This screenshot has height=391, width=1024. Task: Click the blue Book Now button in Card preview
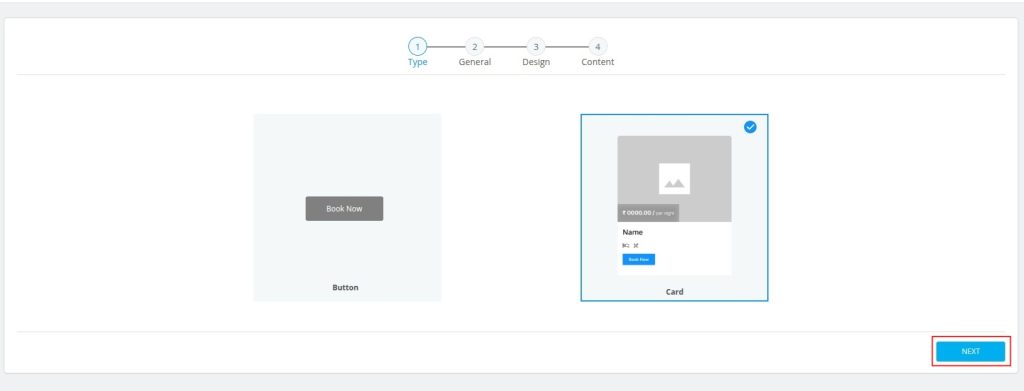point(639,259)
